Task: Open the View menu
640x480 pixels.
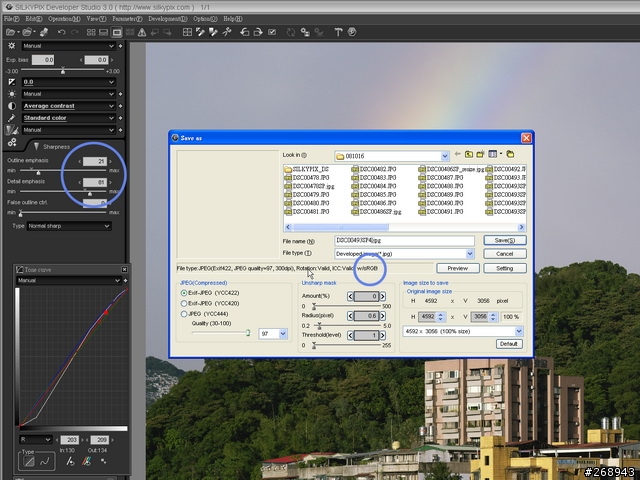Action: tap(96, 19)
